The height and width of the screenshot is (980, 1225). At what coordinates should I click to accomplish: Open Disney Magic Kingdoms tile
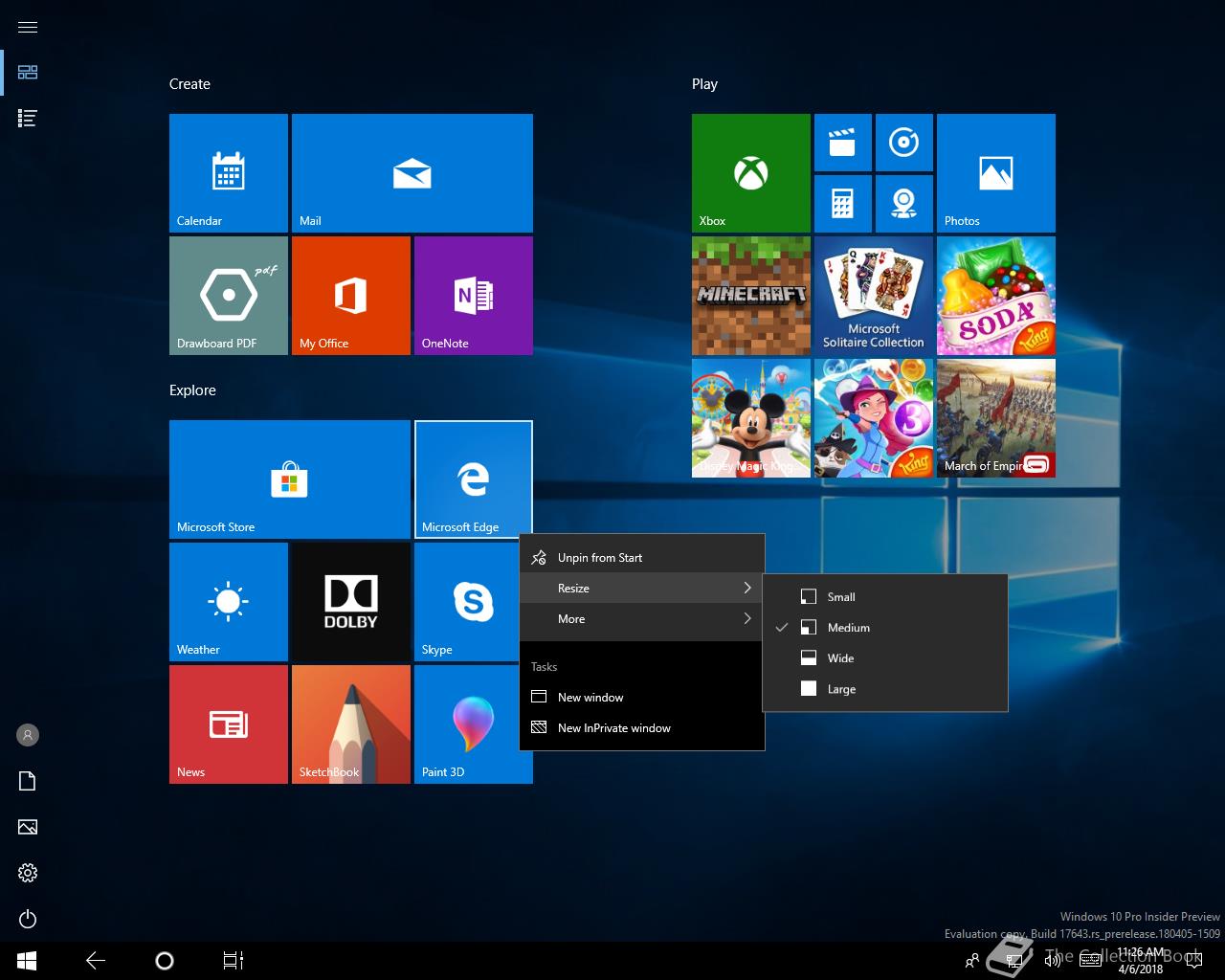click(751, 418)
